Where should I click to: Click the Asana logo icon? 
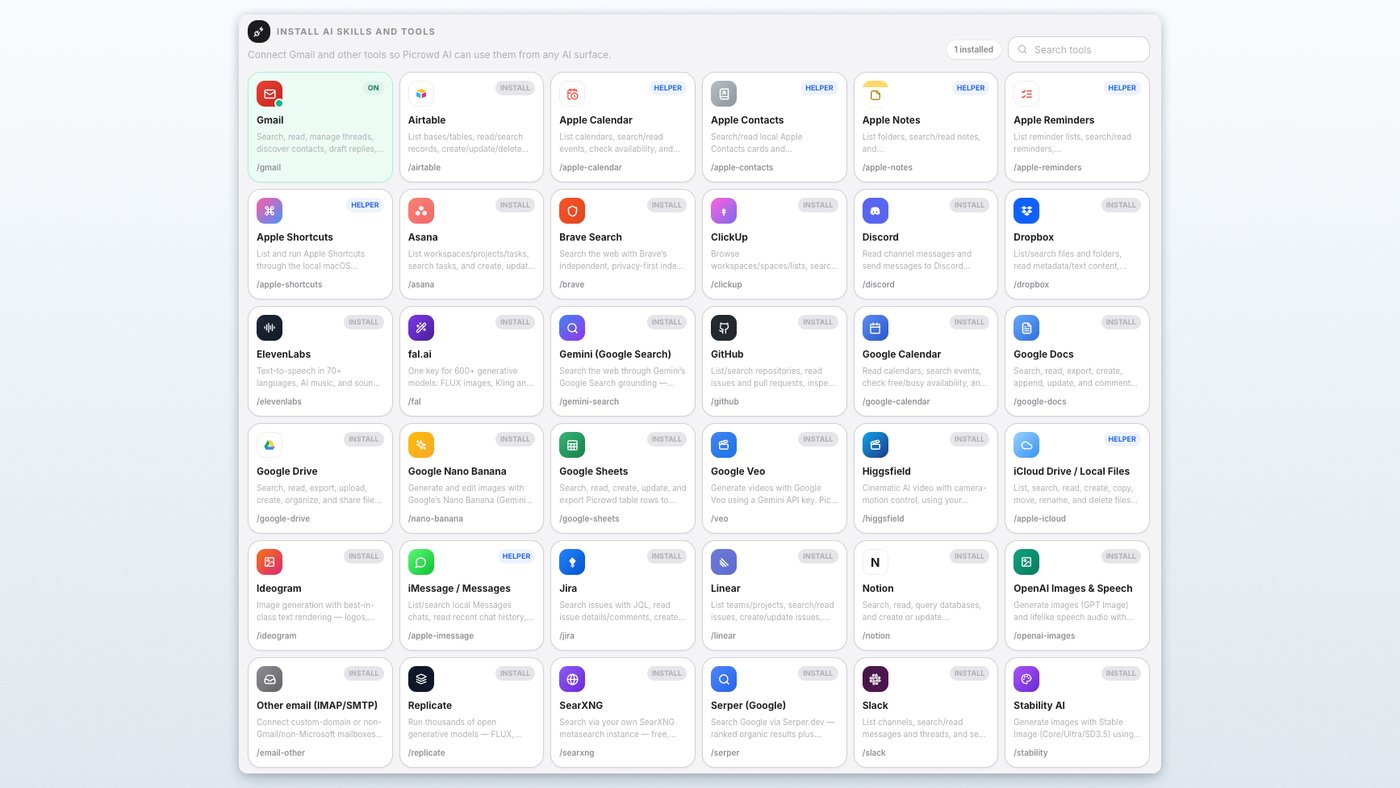click(421, 211)
